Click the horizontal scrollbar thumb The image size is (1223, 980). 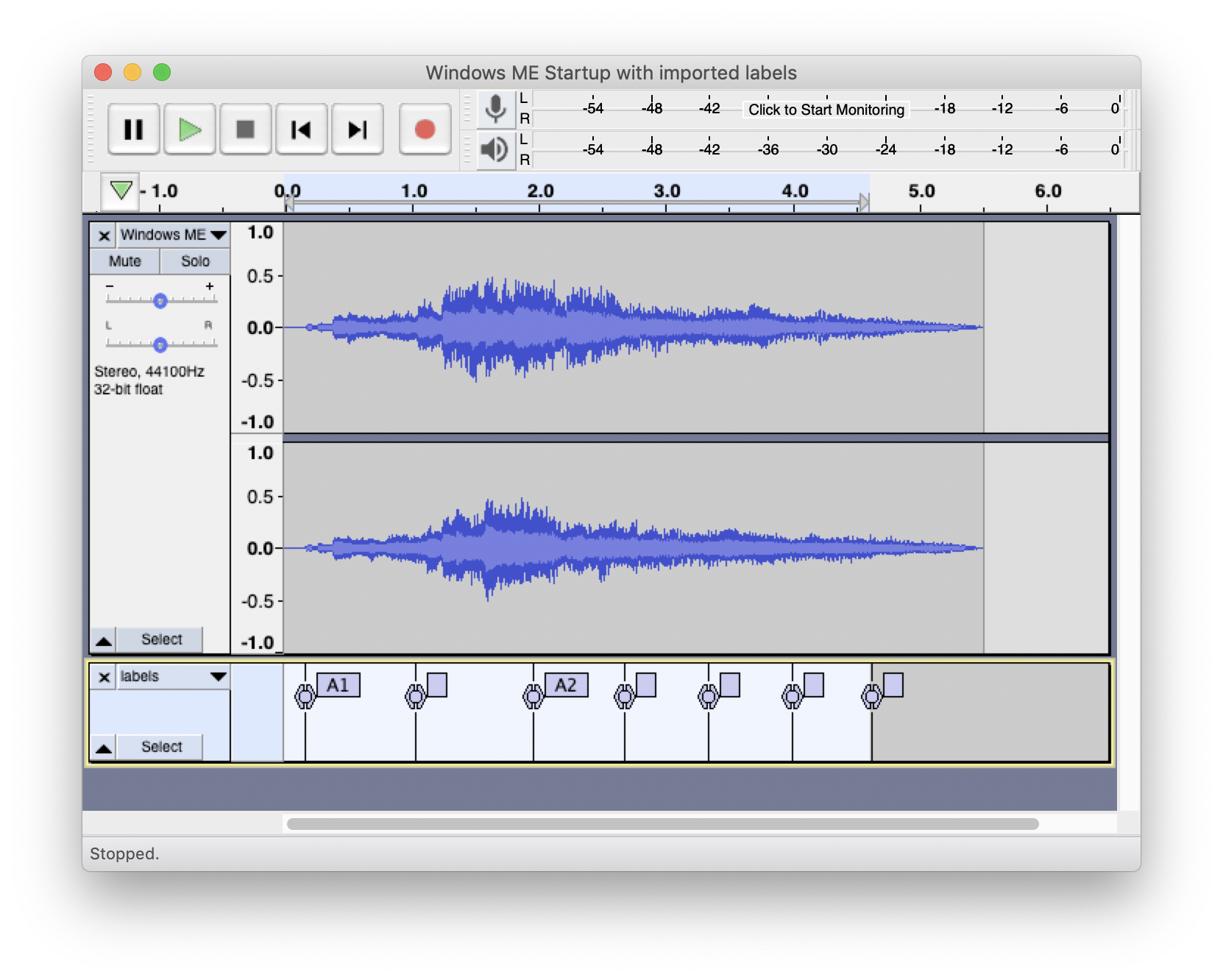click(x=662, y=824)
